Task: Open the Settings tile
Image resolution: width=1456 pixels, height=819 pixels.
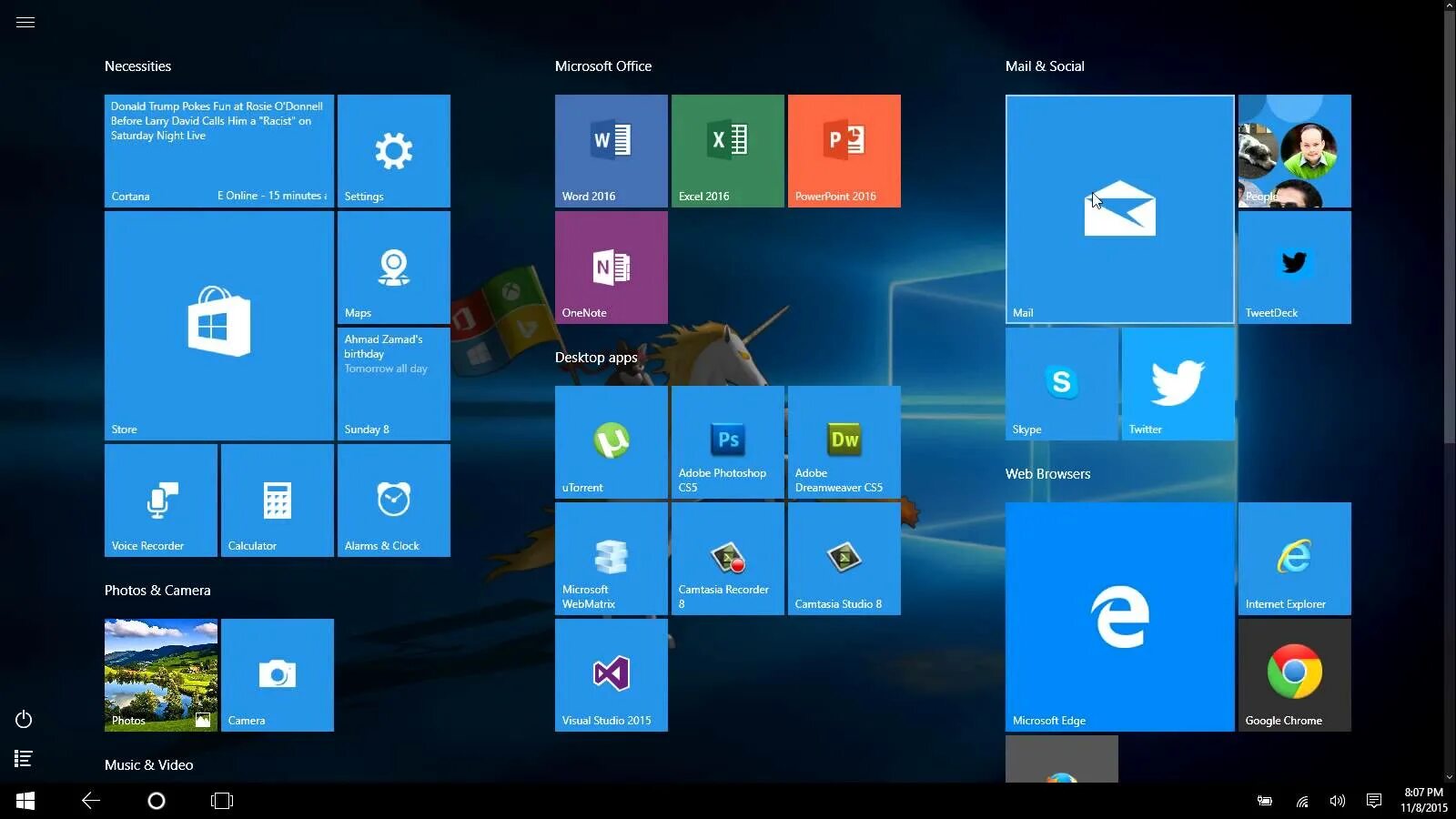Action: pos(394,151)
